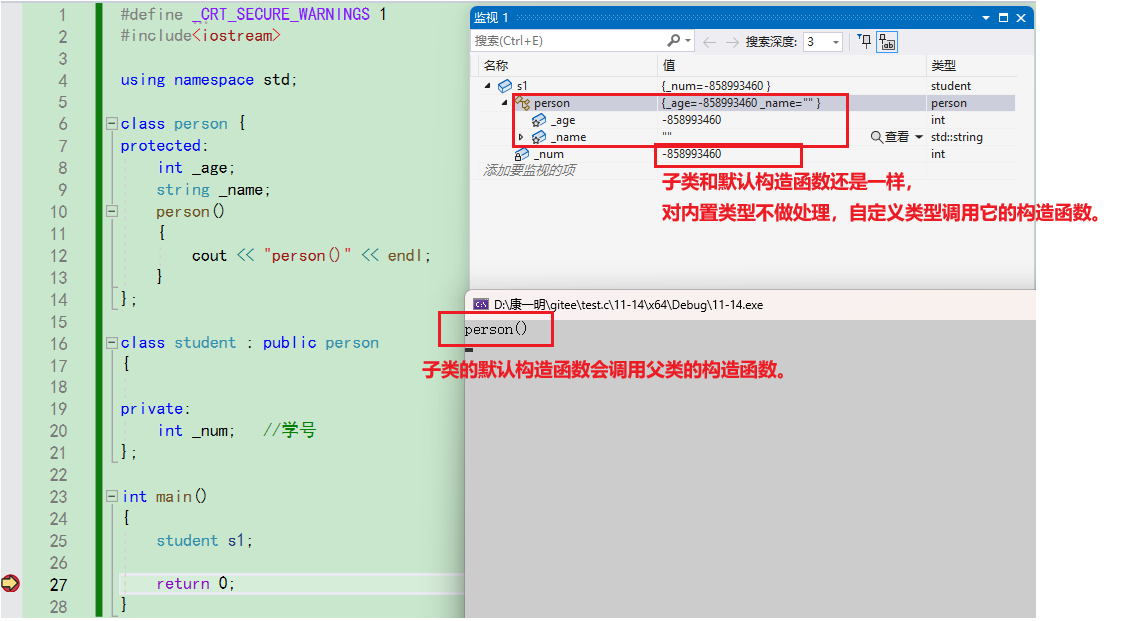1130x621 pixels.
Task: Click the 'return 0;' code line
Action: coord(195,584)
